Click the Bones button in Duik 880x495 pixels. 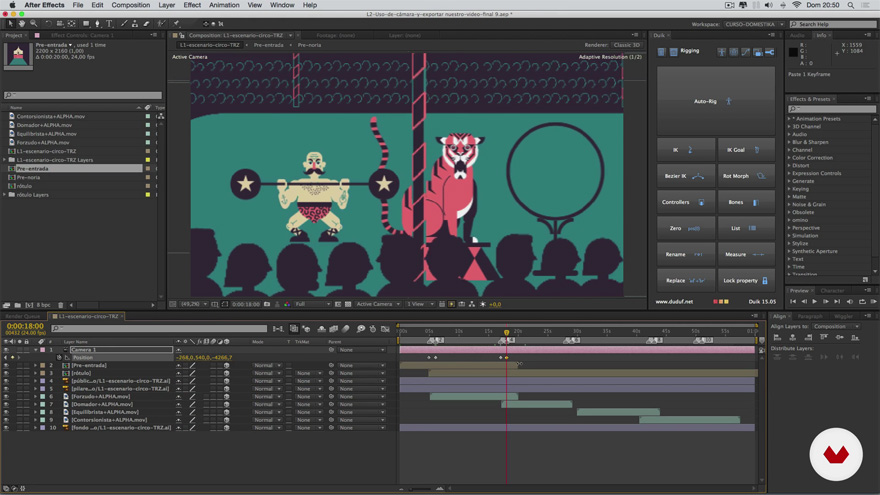(x=746, y=202)
